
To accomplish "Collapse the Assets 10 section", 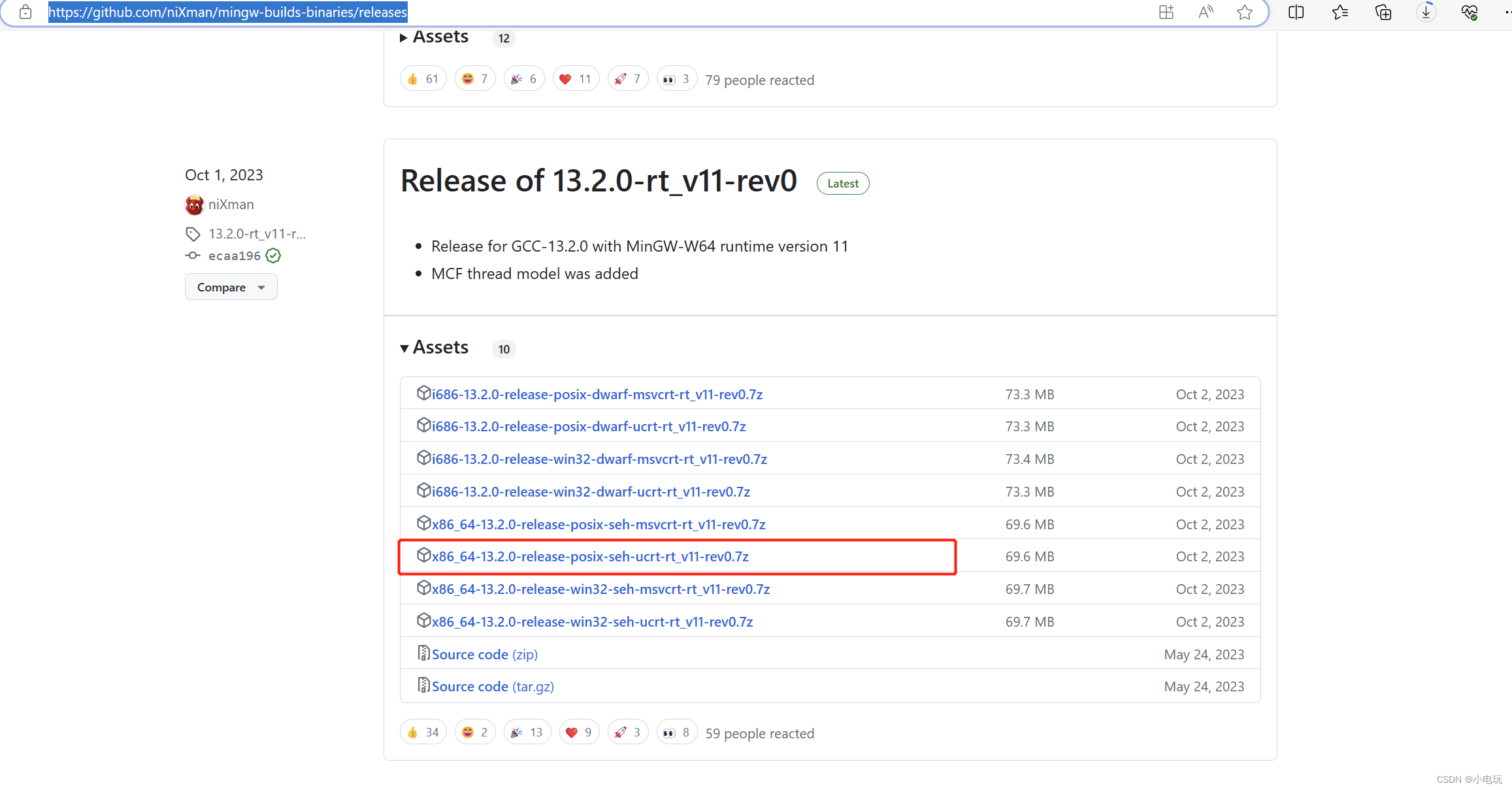I will pos(434,348).
